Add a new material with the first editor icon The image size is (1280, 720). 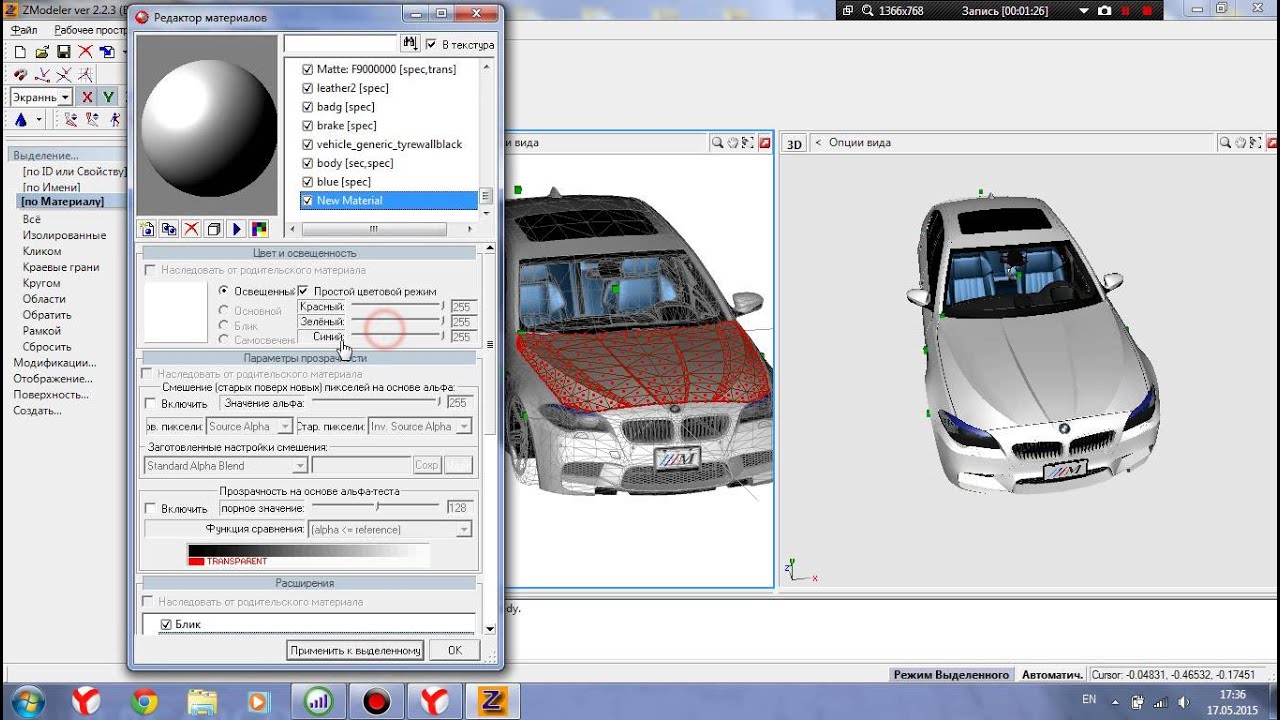coord(147,229)
